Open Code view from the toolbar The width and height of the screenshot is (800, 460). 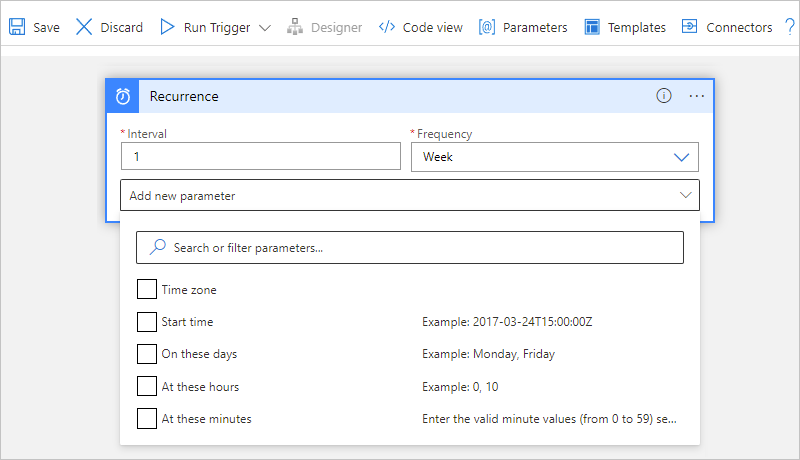click(x=420, y=27)
